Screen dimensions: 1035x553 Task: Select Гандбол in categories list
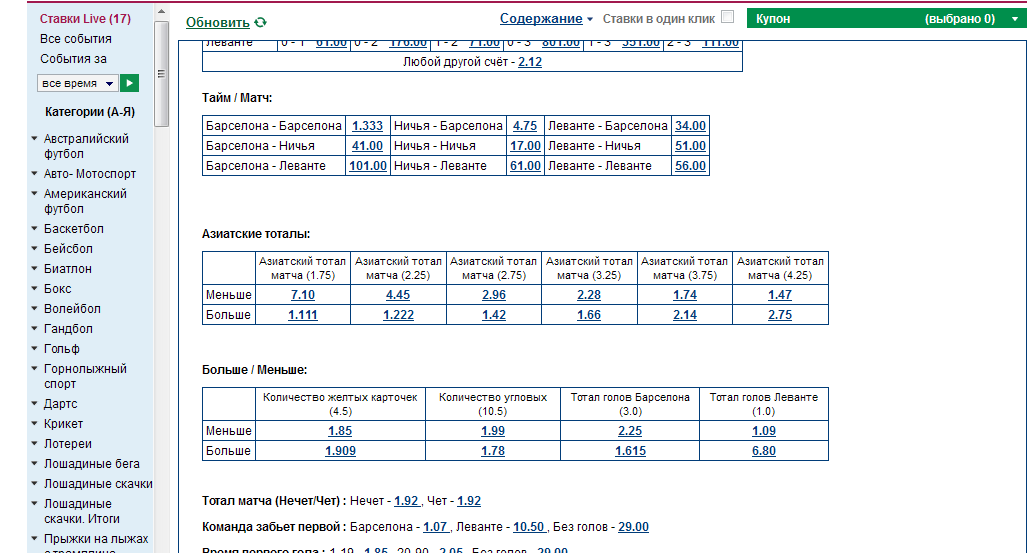tap(68, 329)
